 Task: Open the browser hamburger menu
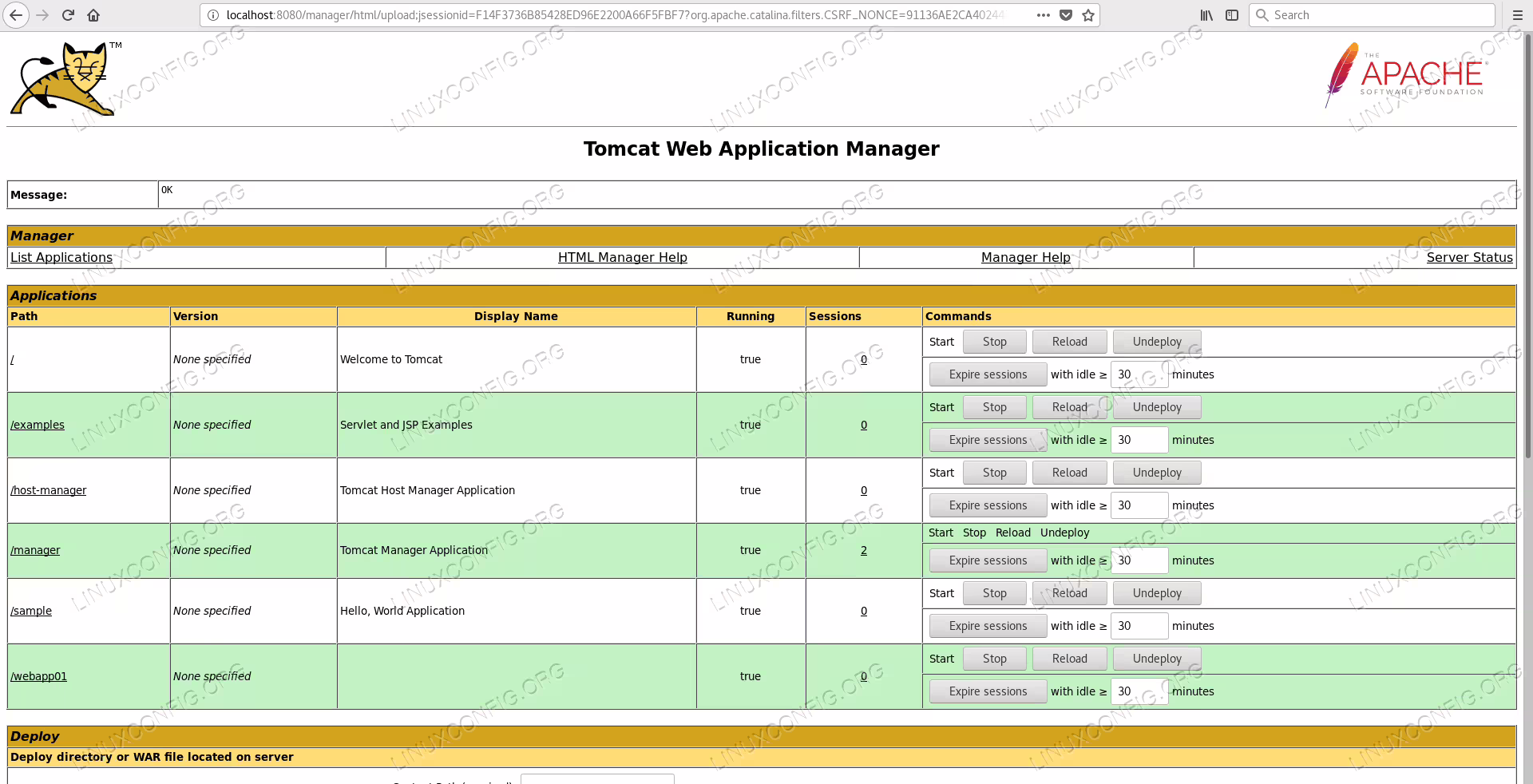(1518, 15)
